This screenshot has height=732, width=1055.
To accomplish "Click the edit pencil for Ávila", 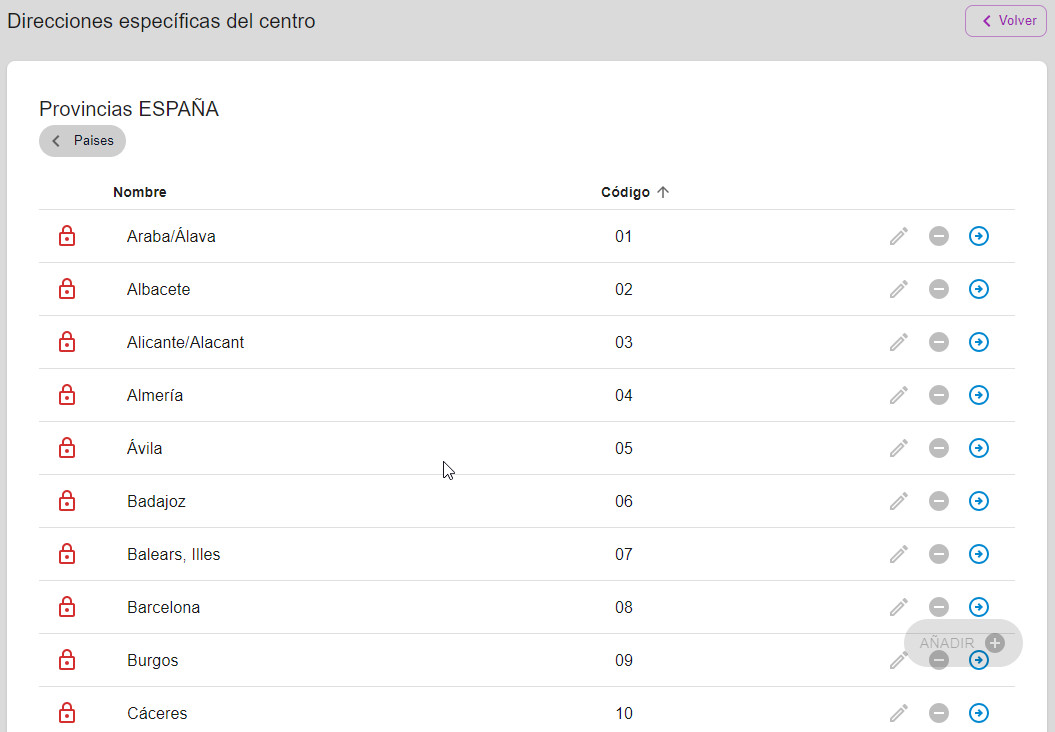I will [899, 448].
